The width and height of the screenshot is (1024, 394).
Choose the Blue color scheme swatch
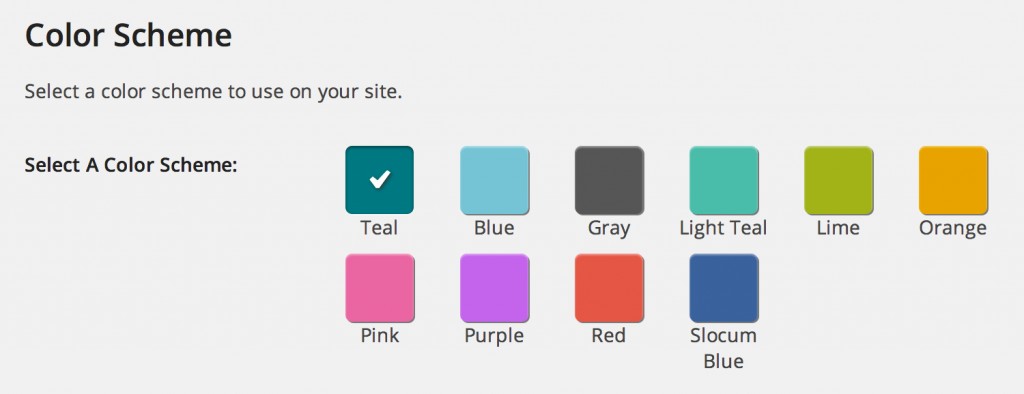(x=494, y=180)
